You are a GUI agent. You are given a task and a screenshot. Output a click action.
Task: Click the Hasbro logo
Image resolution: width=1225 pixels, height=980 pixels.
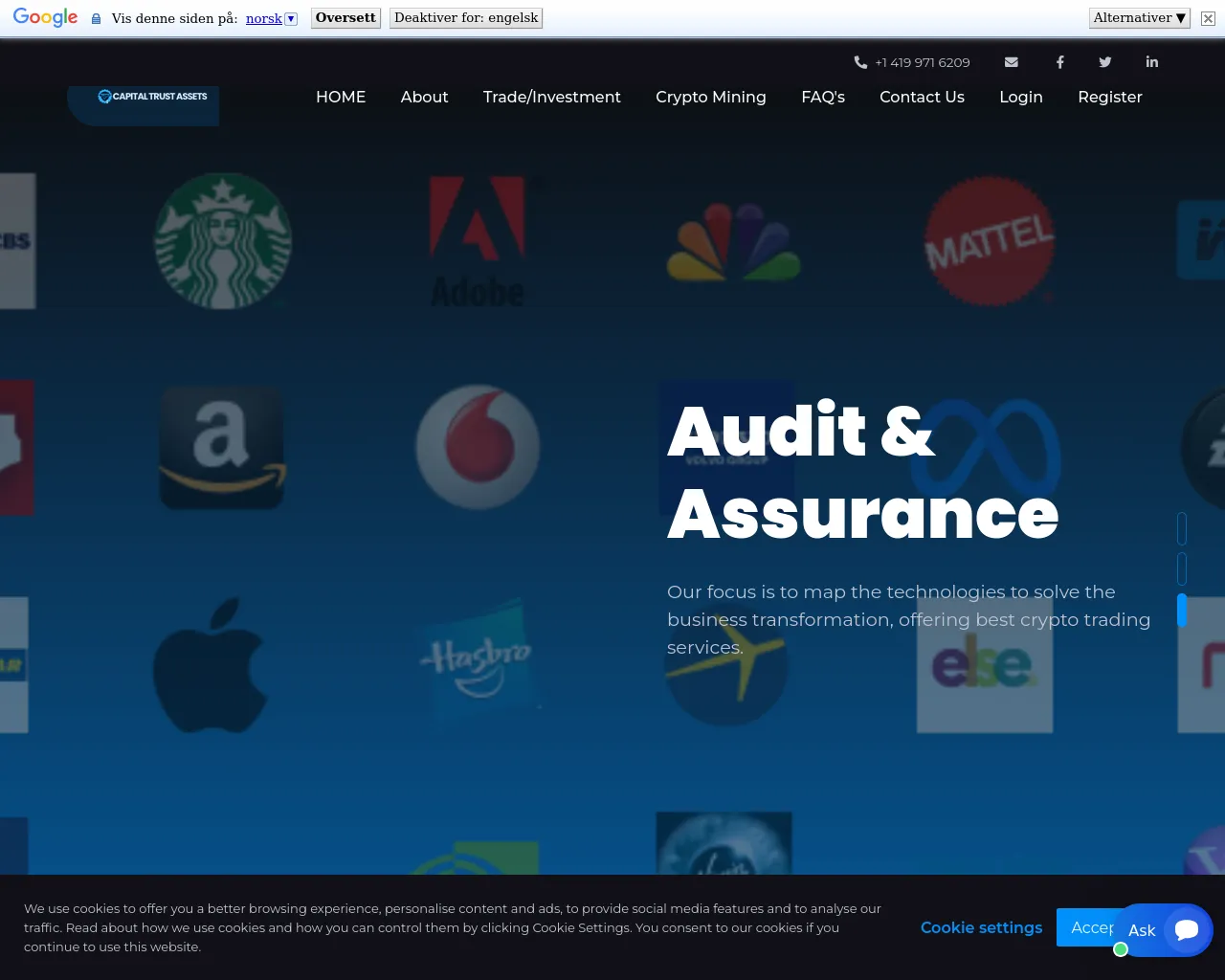click(x=478, y=660)
